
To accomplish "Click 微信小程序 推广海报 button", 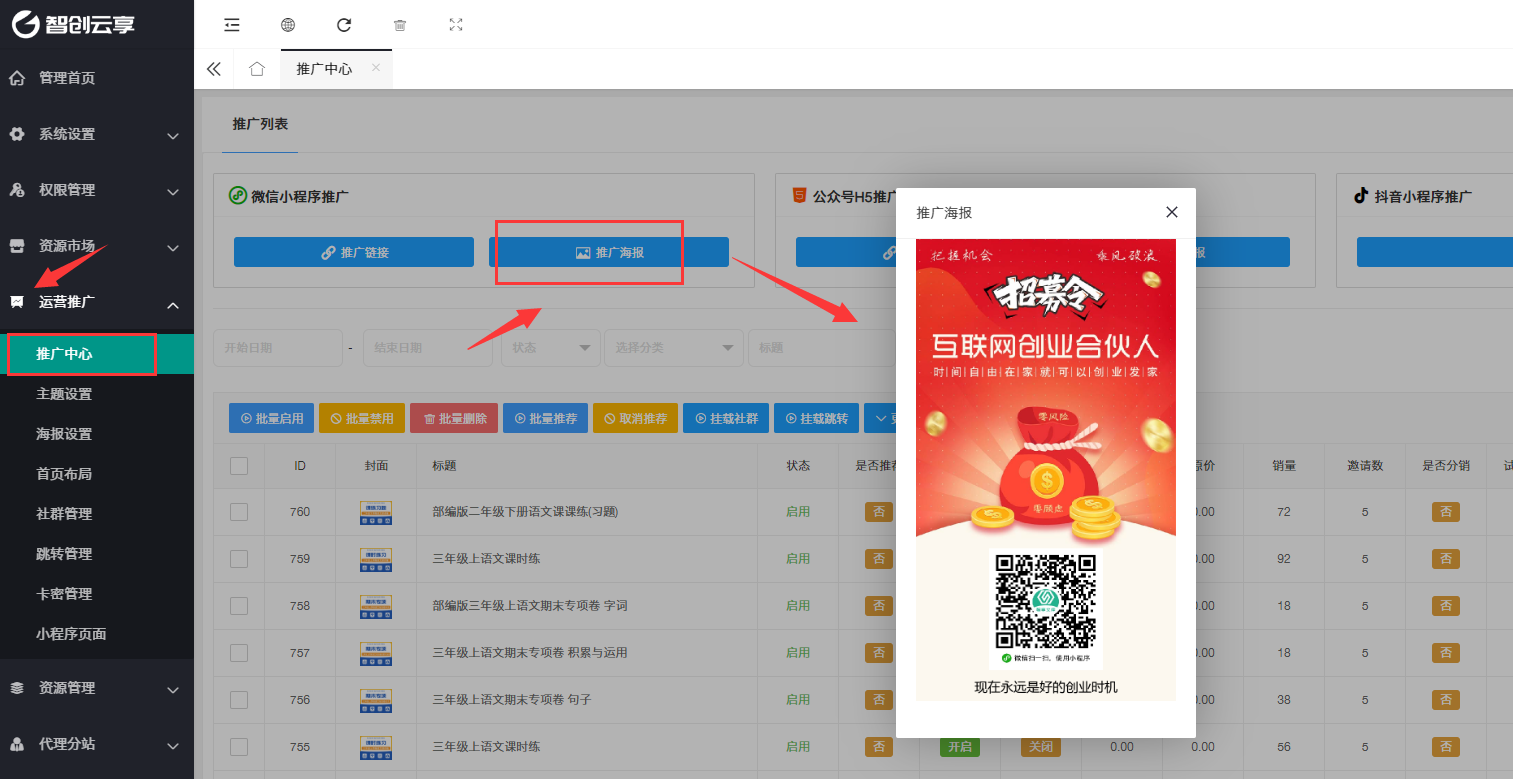I will (x=609, y=252).
